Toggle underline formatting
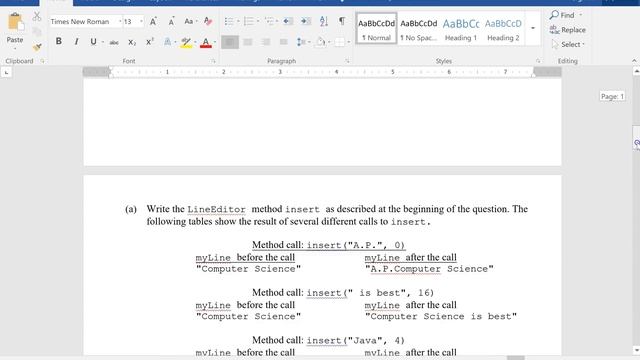640x360 pixels. pyautogui.click(x=93, y=42)
